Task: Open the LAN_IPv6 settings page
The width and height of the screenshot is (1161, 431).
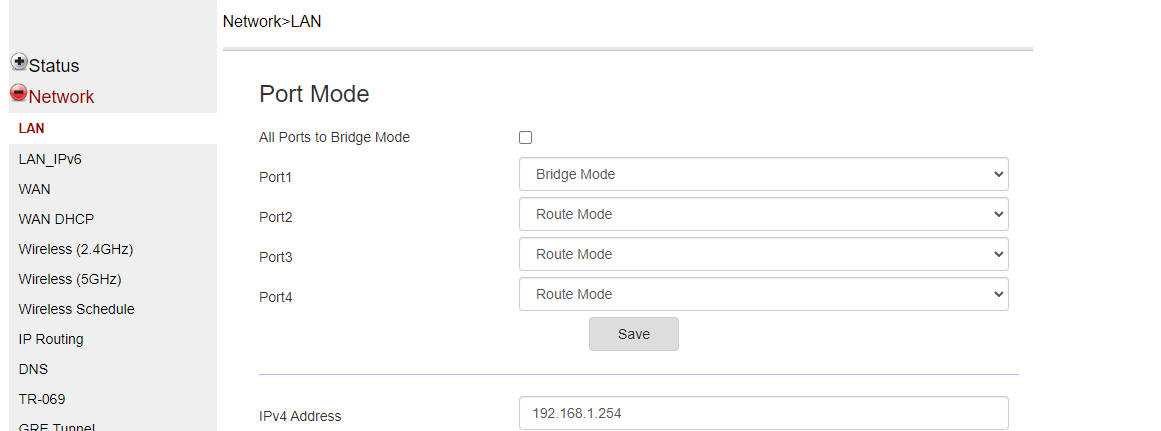Action: click(50, 159)
